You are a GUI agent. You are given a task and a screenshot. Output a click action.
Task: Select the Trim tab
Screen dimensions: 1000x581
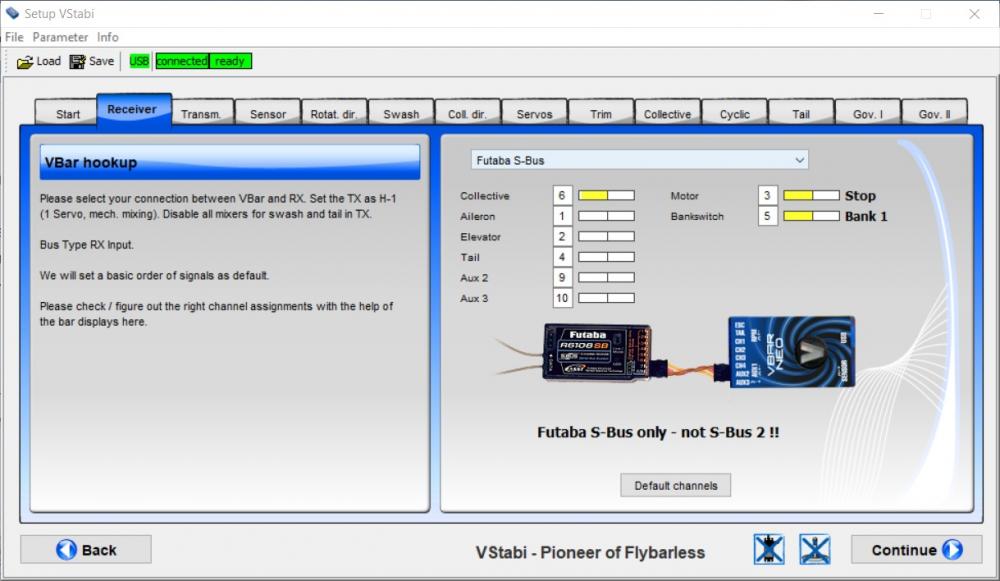coord(601,114)
